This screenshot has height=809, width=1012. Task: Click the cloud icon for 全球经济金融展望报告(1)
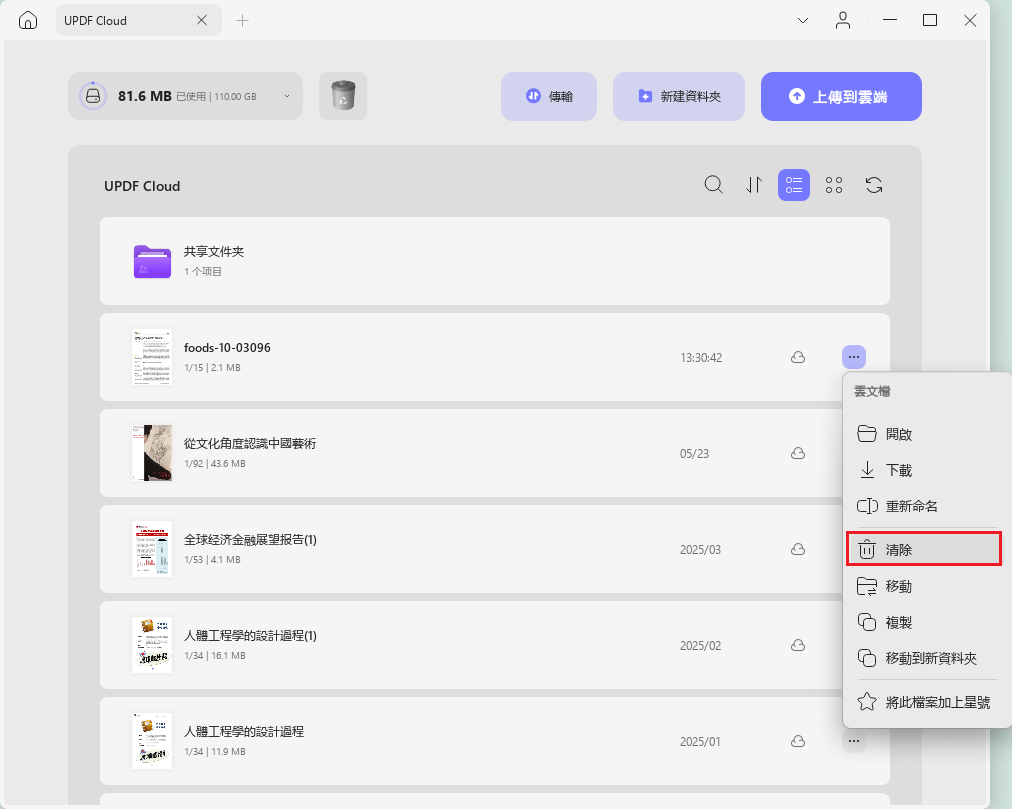coord(798,549)
